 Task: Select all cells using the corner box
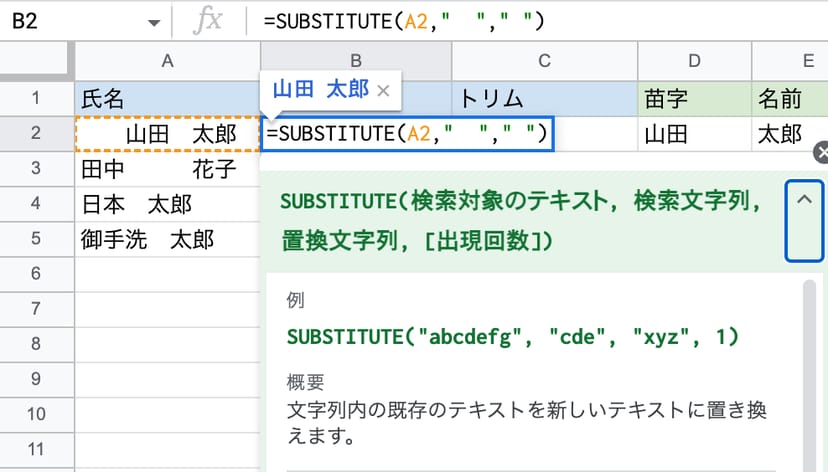(x=37, y=61)
